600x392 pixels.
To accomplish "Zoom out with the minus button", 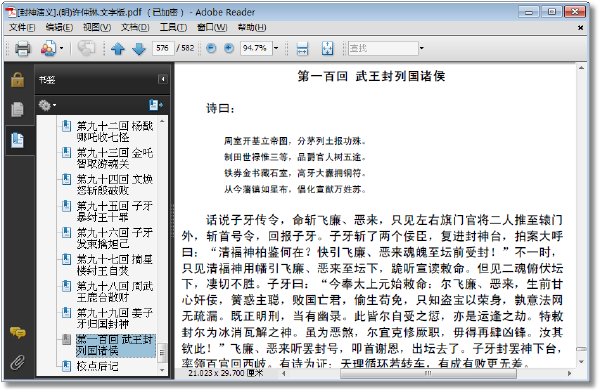I will (211, 48).
